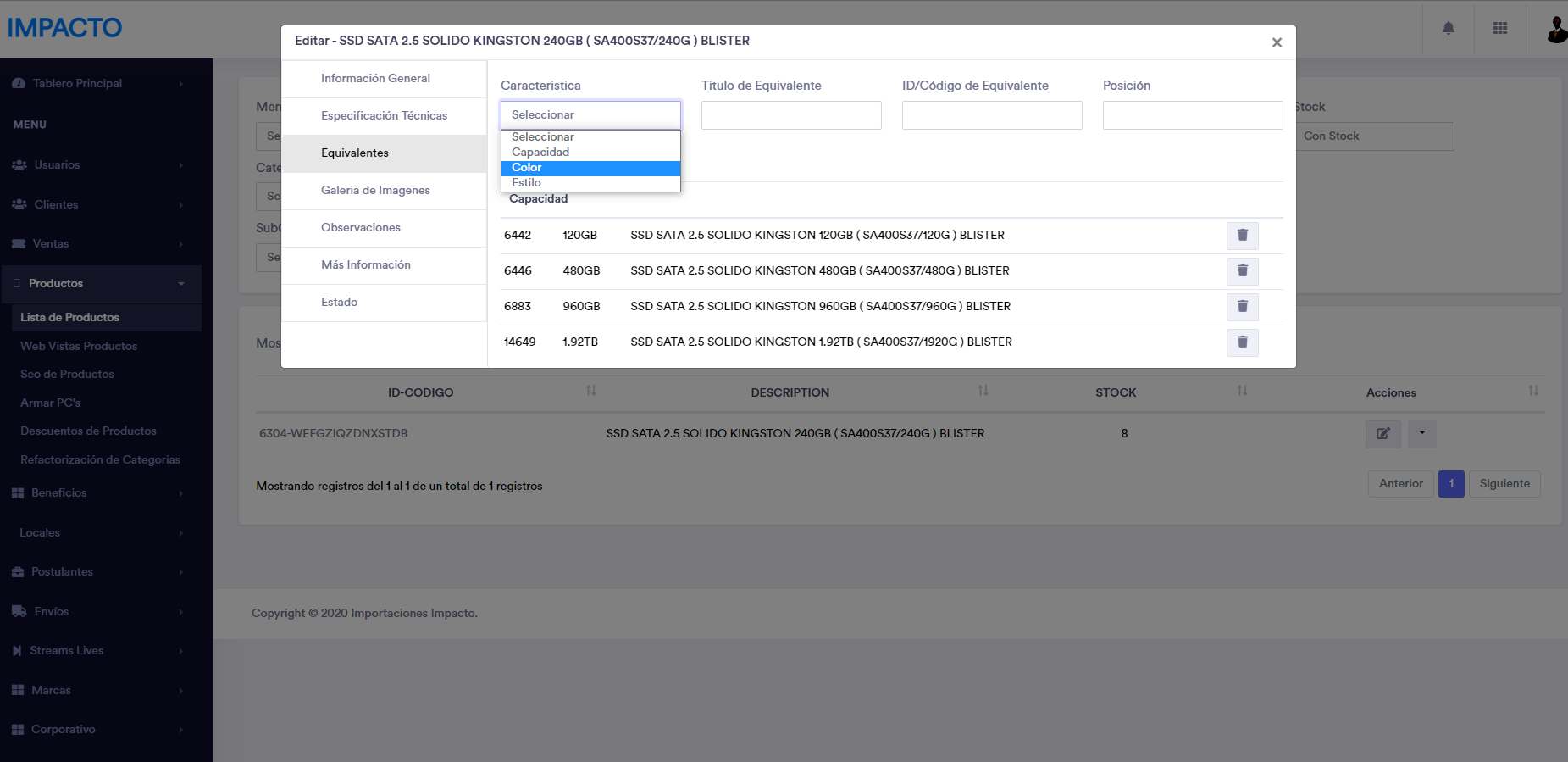Open Armar PC's page
The height and width of the screenshot is (762, 1568).
point(51,403)
